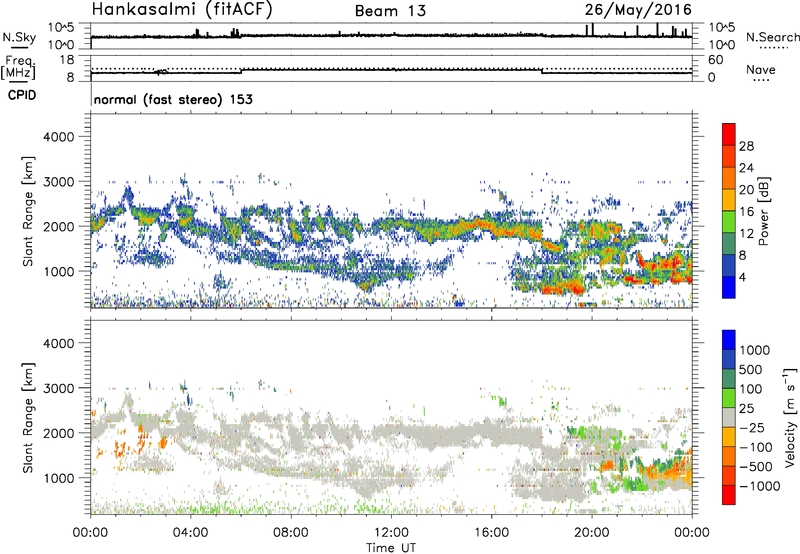Click the Nave legend label

(761, 69)
